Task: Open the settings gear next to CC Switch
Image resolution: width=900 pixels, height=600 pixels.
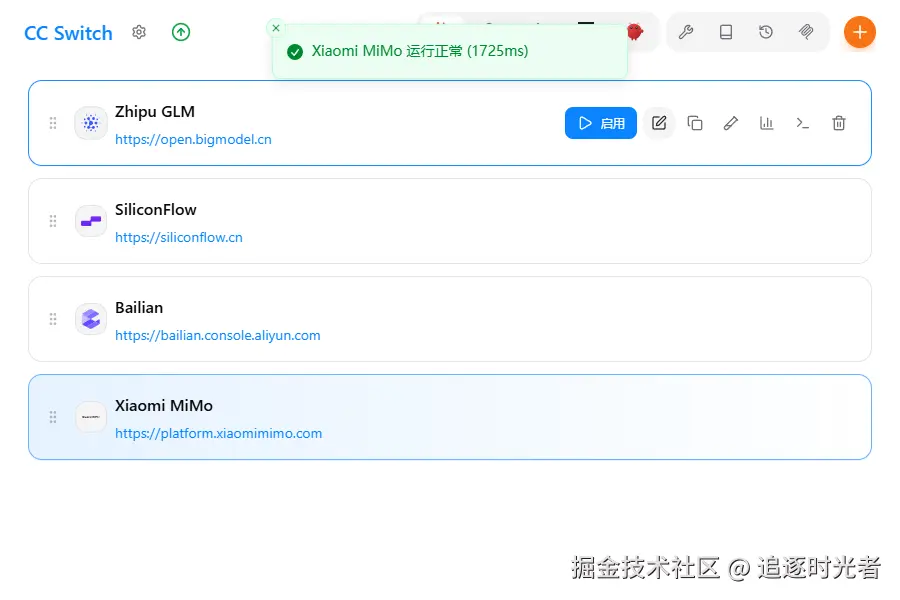Action: point(139,32)
